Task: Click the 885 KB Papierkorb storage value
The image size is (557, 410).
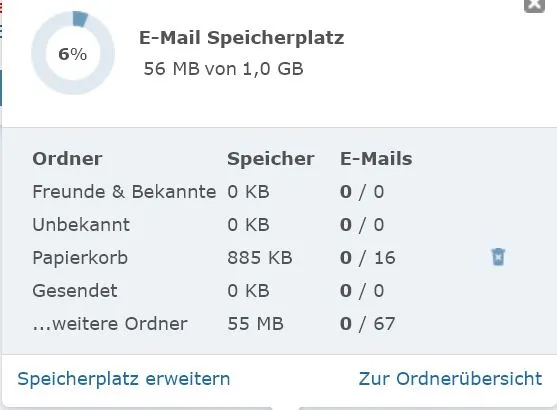Action: [260, 258]
